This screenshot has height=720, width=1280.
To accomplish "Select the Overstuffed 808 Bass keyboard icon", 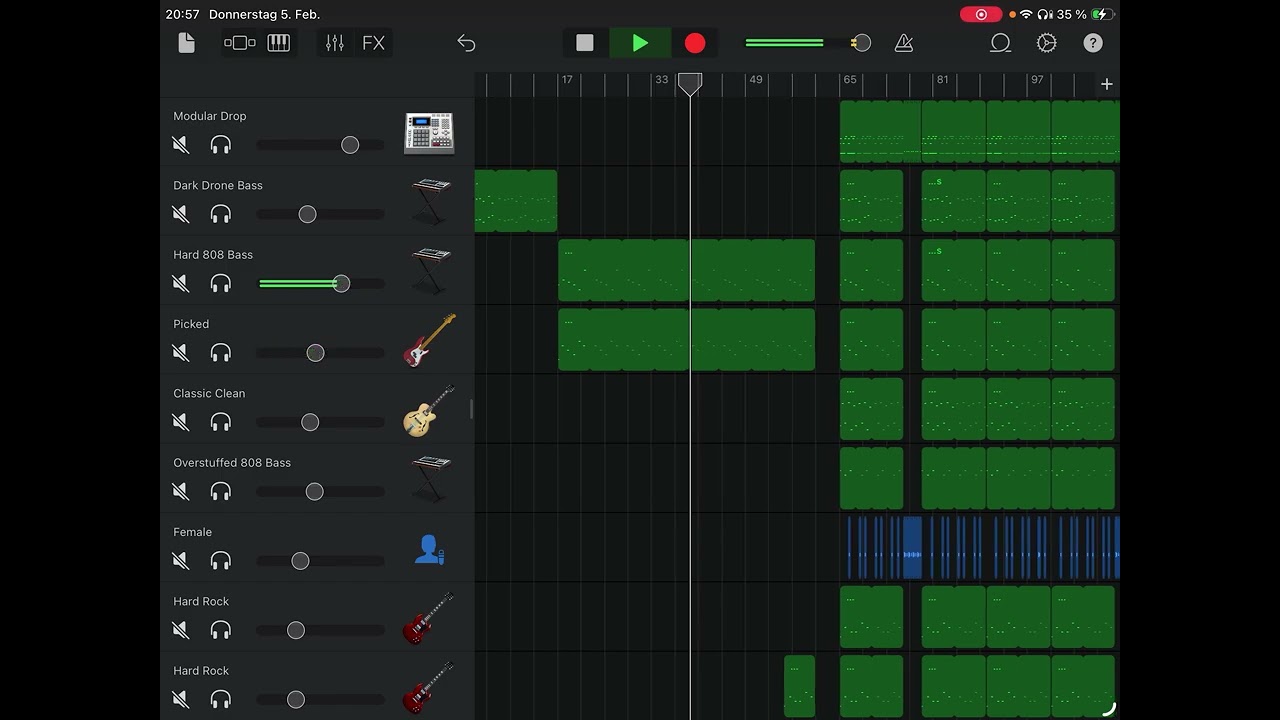I will coord(430,479).
